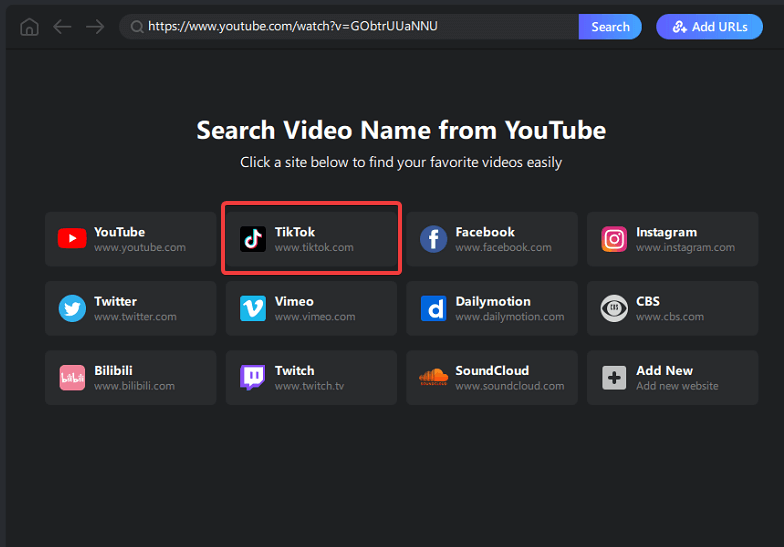Viewport: 784px width, 547px height.
Task: Focus the YouTube URL address field
Action: pyautogui.click(x=348, y=27)
